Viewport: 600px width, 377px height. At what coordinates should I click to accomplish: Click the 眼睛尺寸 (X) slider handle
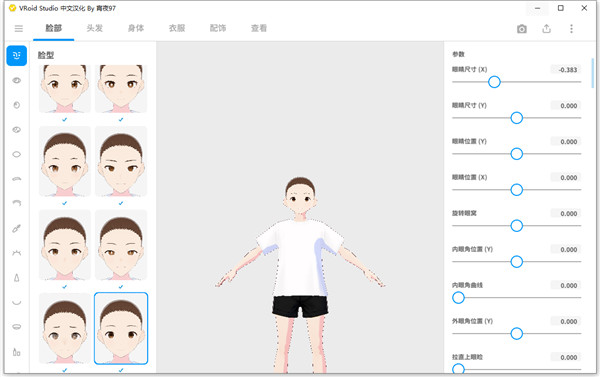point(494,82)
